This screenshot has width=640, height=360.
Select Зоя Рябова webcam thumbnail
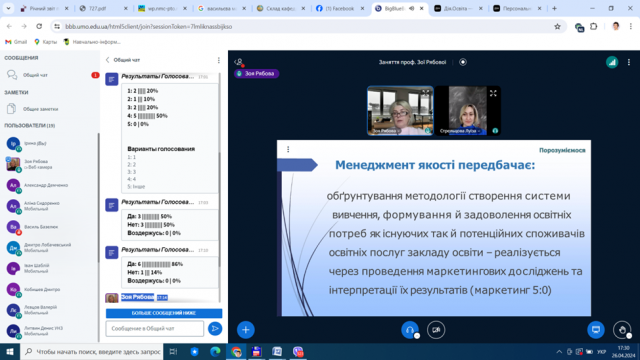click(400, 111)
